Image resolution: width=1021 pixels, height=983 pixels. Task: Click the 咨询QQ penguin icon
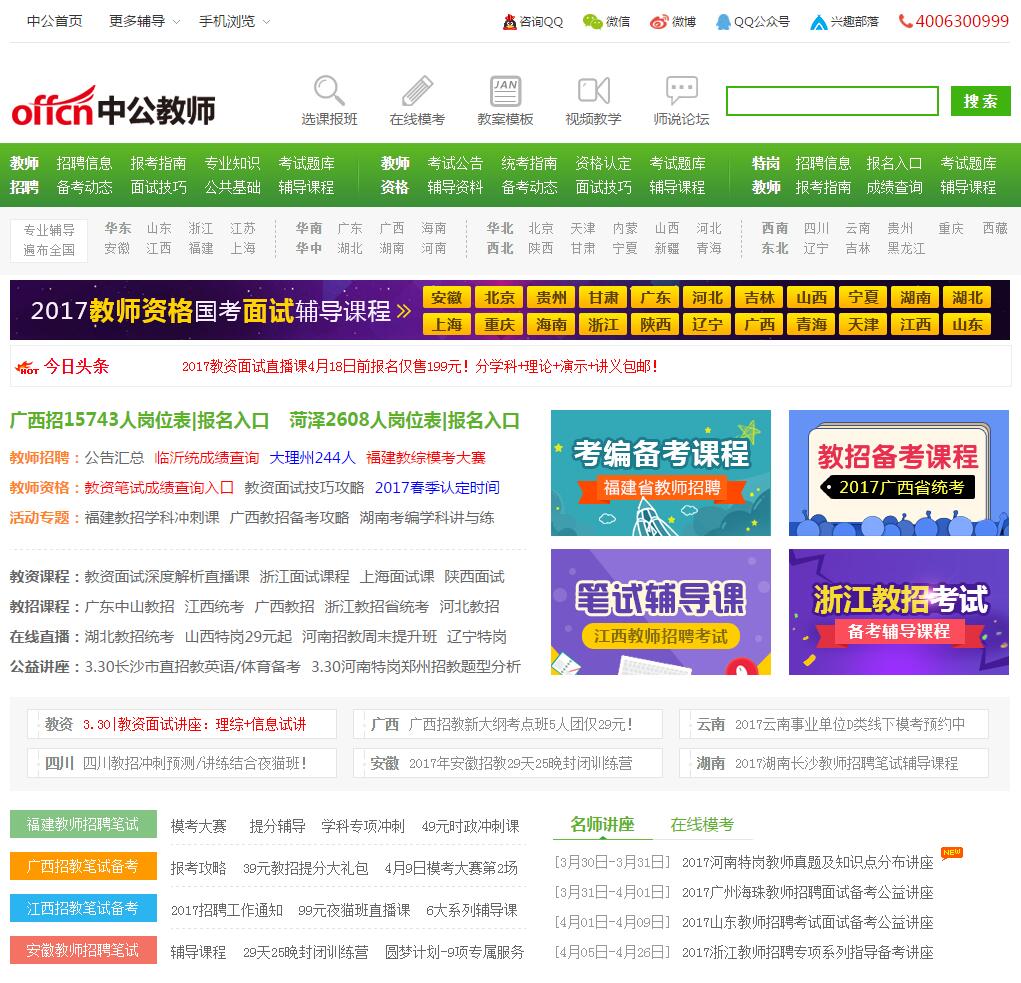click(509, 22)
